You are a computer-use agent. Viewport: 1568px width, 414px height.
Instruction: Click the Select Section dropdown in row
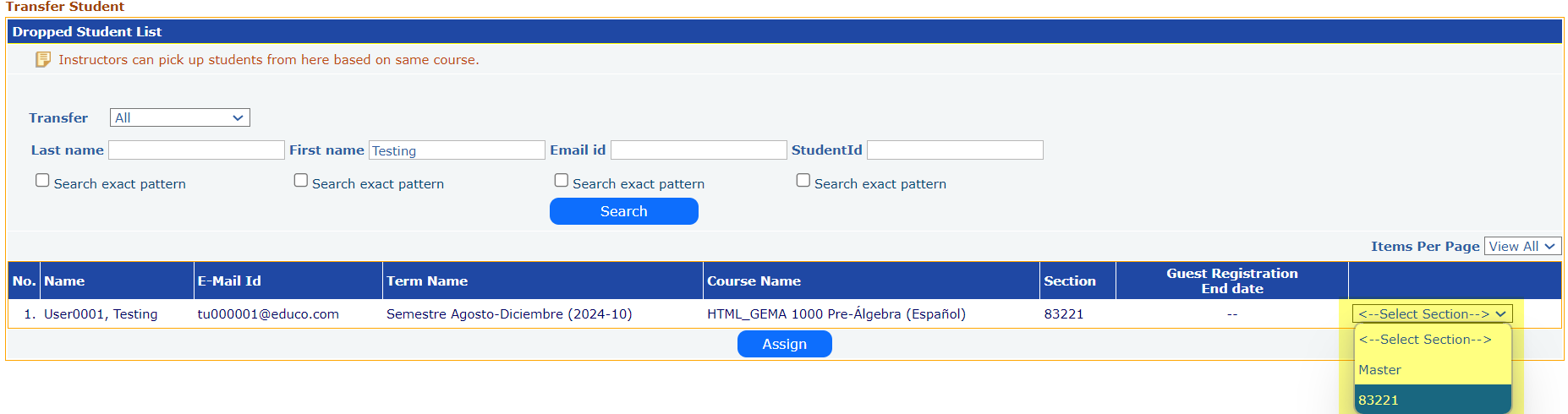click(x=1432, y=313)
